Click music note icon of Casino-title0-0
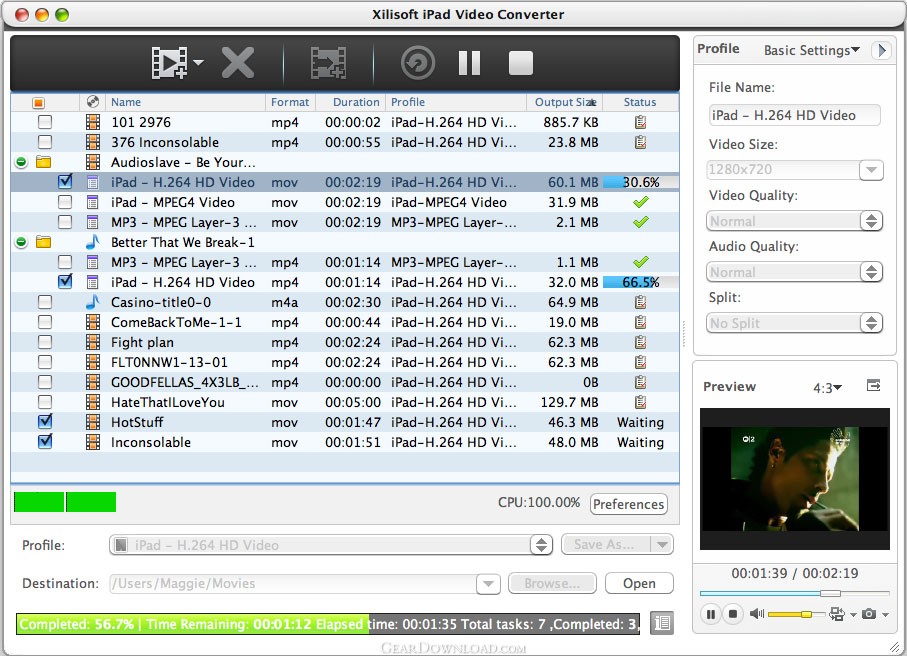The height and width of the screenshot is (656, 907). pos(93,302)
